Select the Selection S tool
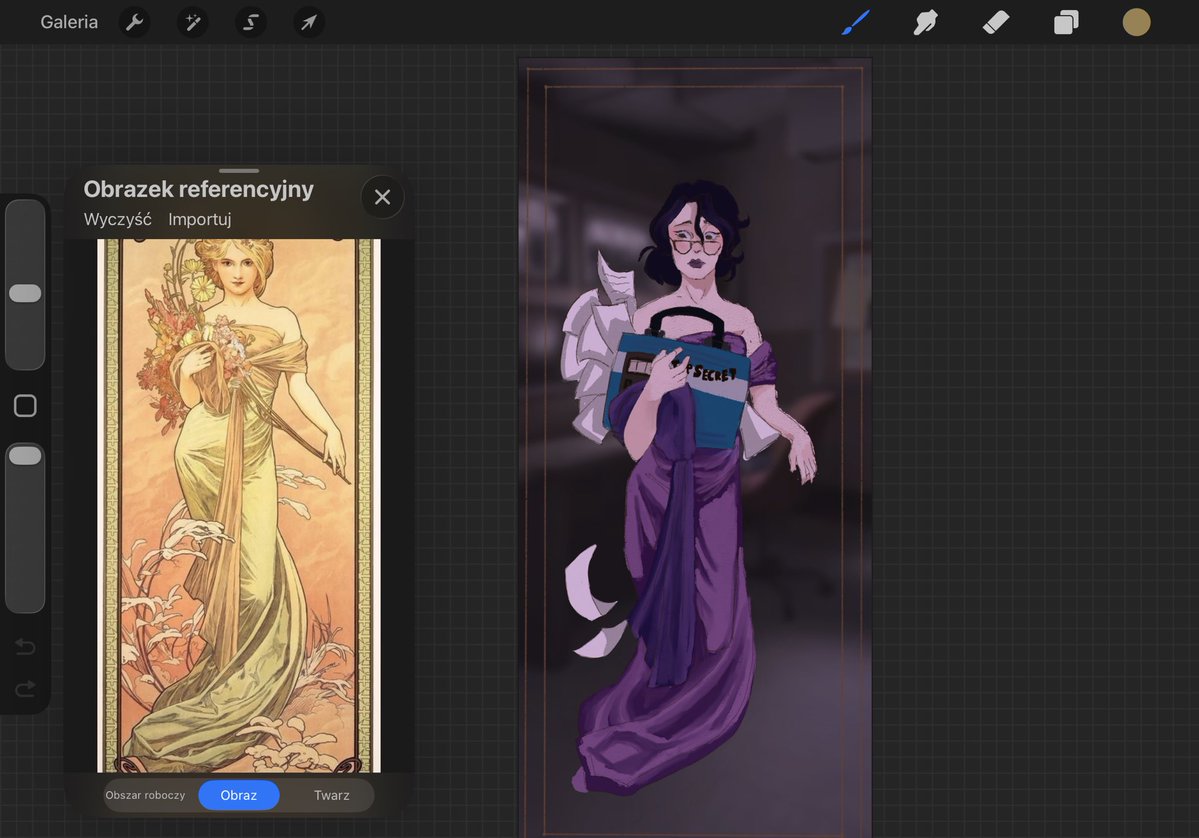Image resolution: width=1199 pixels, height=838 pixels. (251, 22)
